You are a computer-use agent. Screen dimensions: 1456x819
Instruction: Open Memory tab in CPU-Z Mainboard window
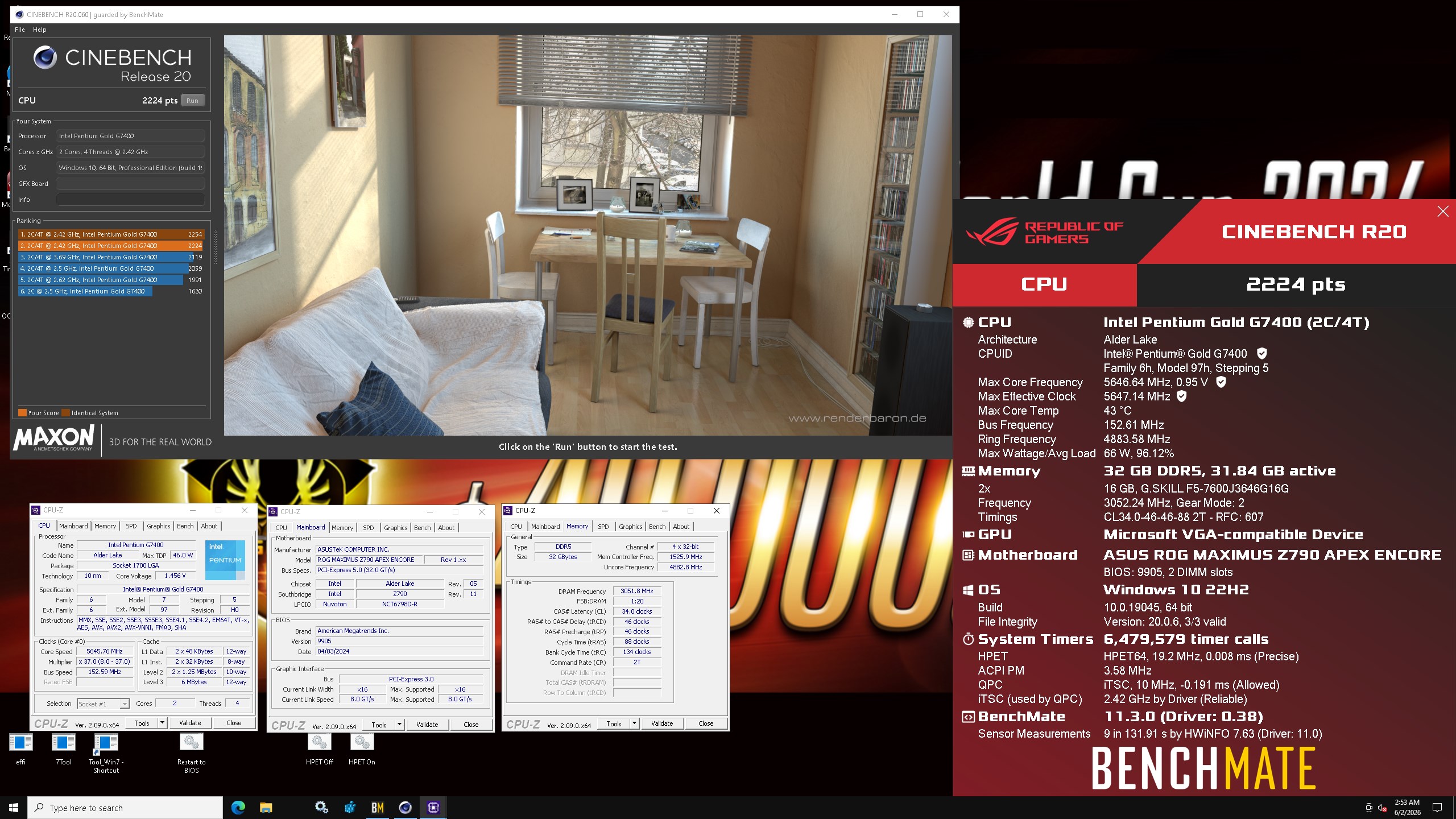pyautogui.click(x=342, y=528)
